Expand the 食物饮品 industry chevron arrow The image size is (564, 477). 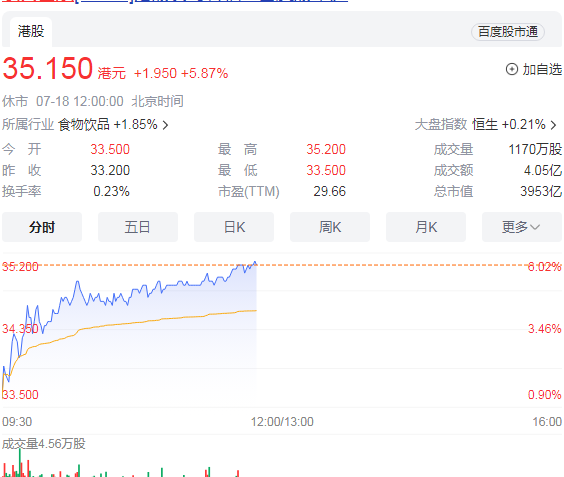click(165, 125)
